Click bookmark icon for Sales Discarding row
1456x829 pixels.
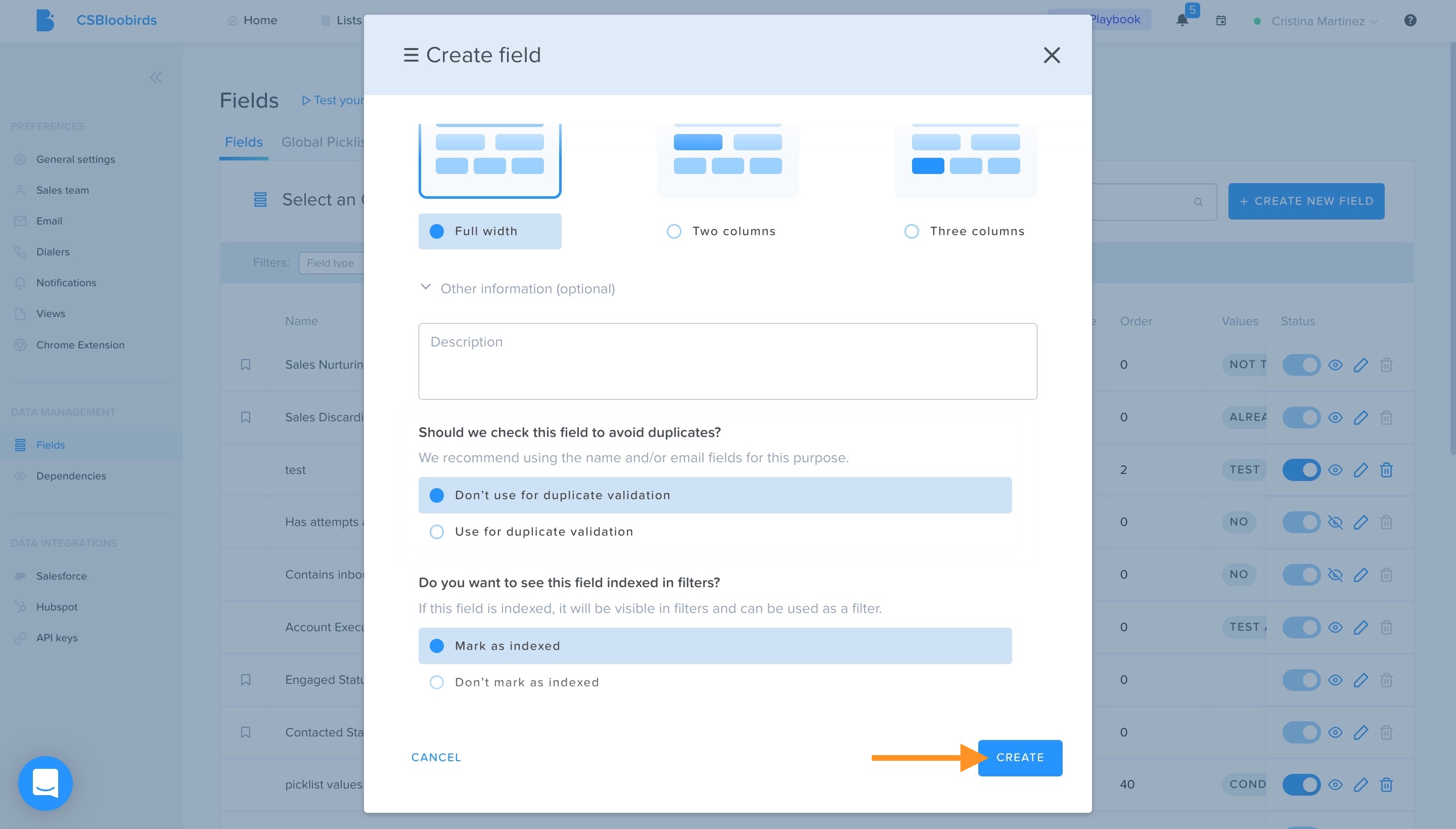coord(245,417)
